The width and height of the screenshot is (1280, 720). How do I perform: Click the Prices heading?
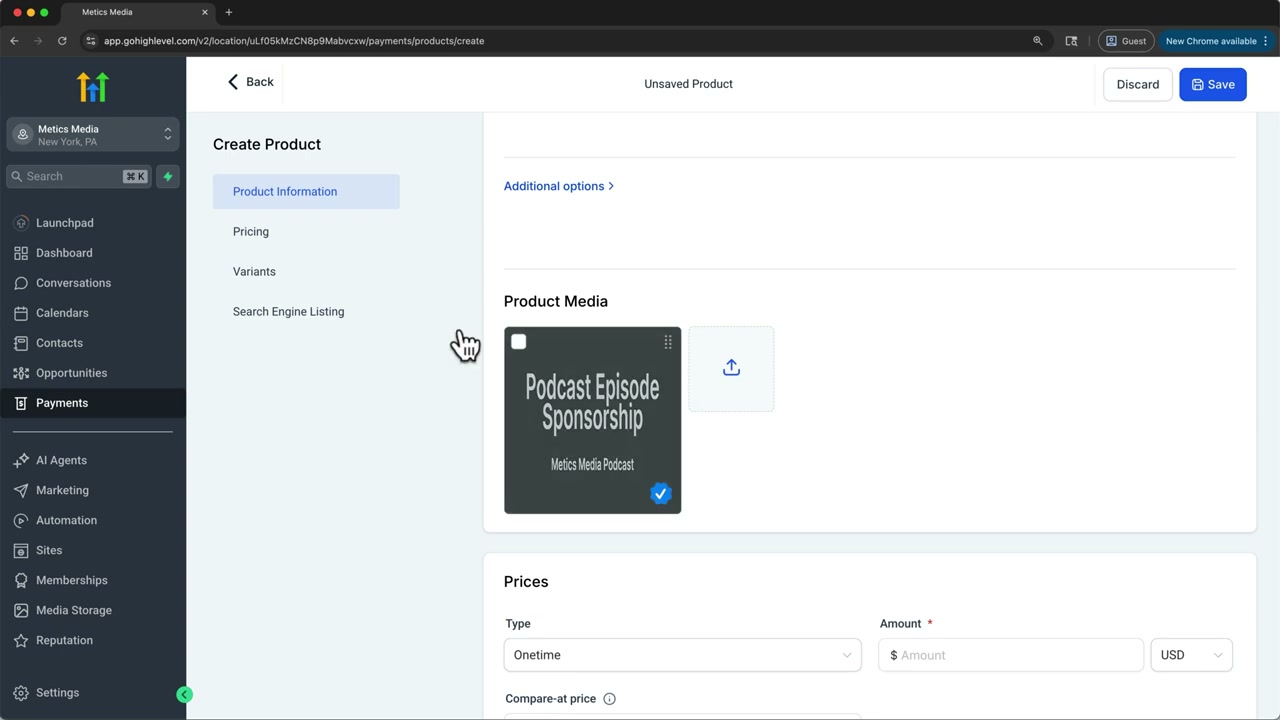click(526, 581)
